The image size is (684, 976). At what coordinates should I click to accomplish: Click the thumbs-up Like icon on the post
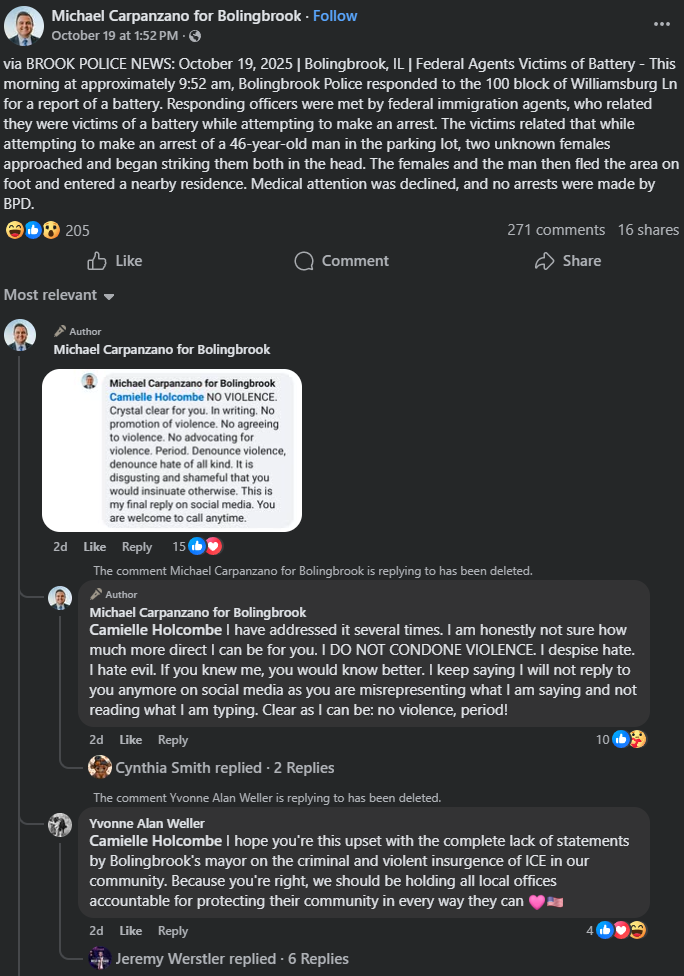(97, 261)
